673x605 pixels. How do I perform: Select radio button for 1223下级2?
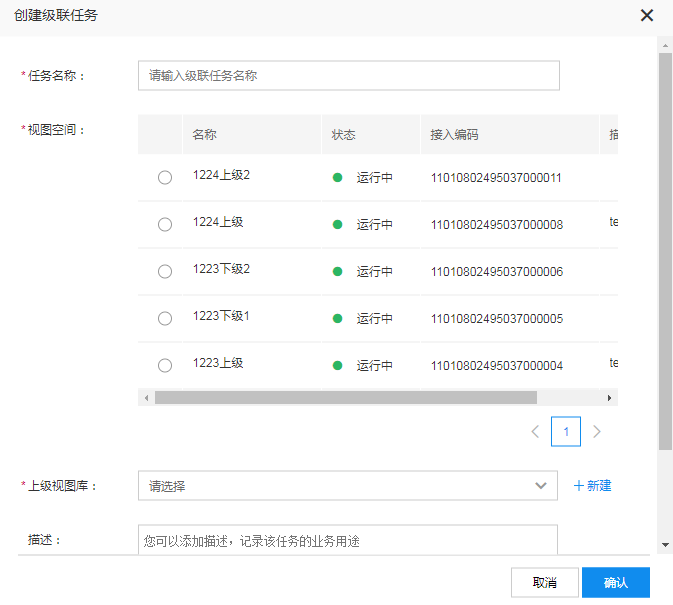click(165, 272)
